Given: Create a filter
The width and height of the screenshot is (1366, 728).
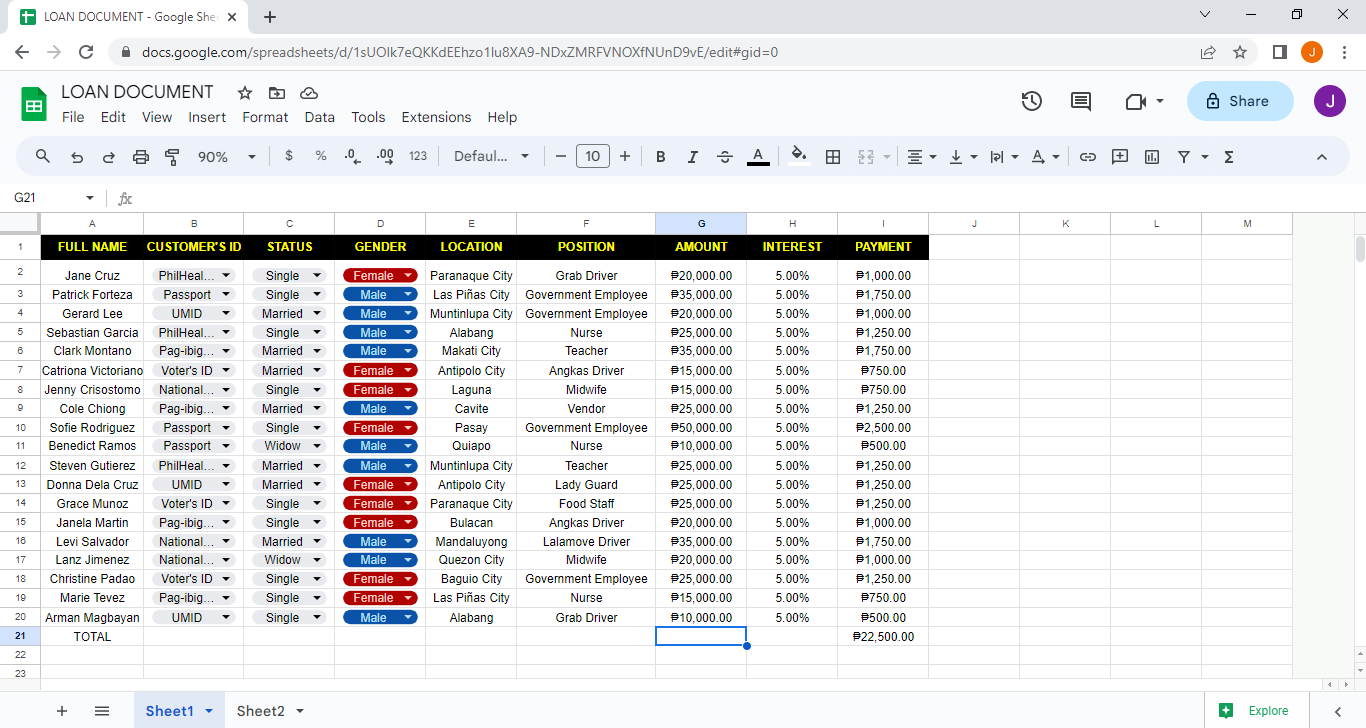Looking at the screenshot, I should point(1184,157).
